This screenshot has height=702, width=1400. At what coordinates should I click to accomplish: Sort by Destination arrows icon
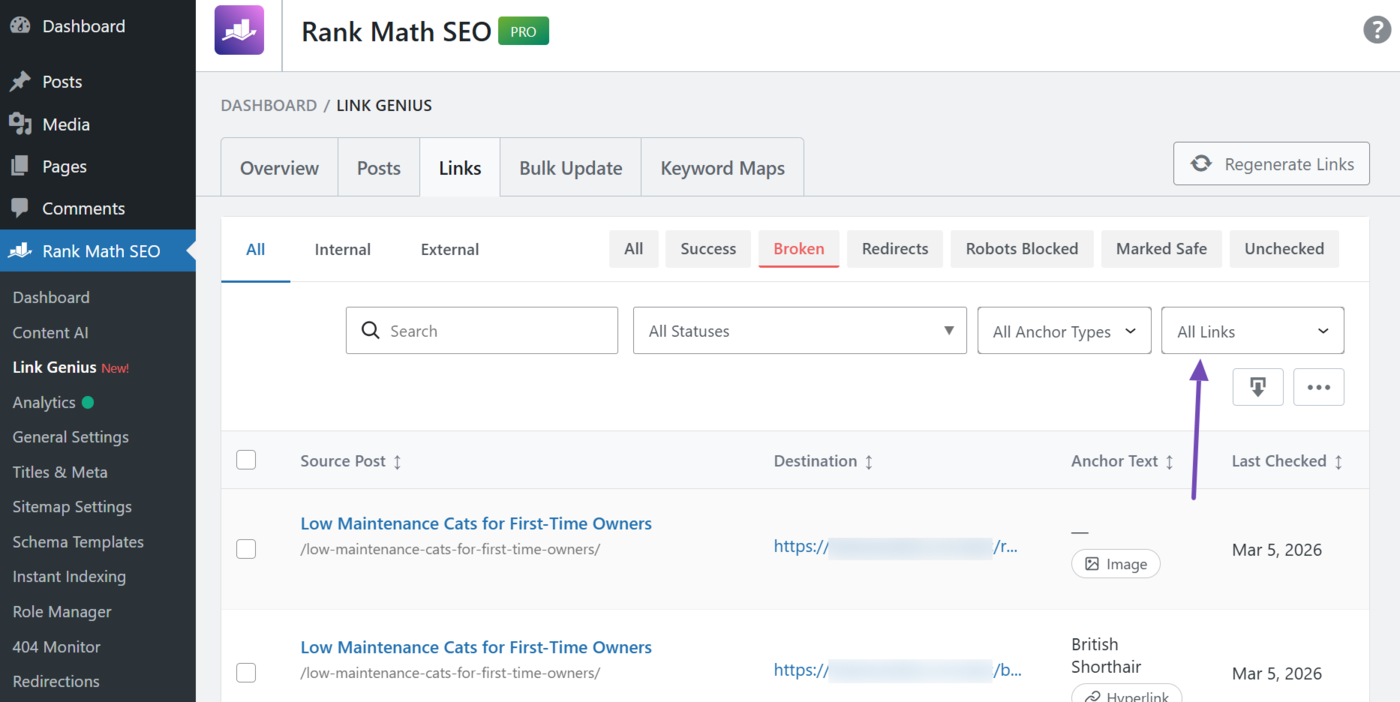point(868,461)
